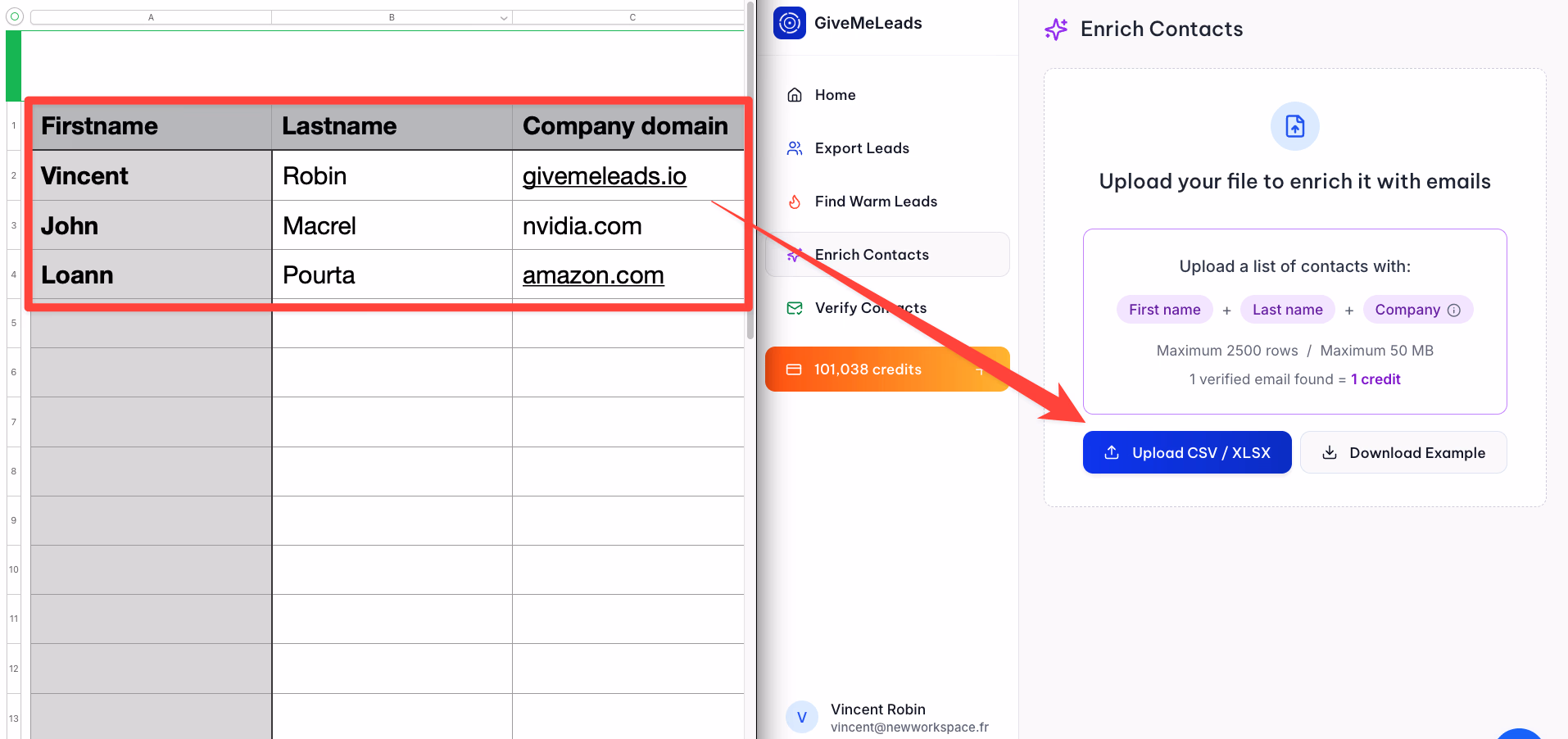This screenshot has width=1568, height=739.
Task: Click the download arrow icon in Download Example
Action: (1330, 452)
